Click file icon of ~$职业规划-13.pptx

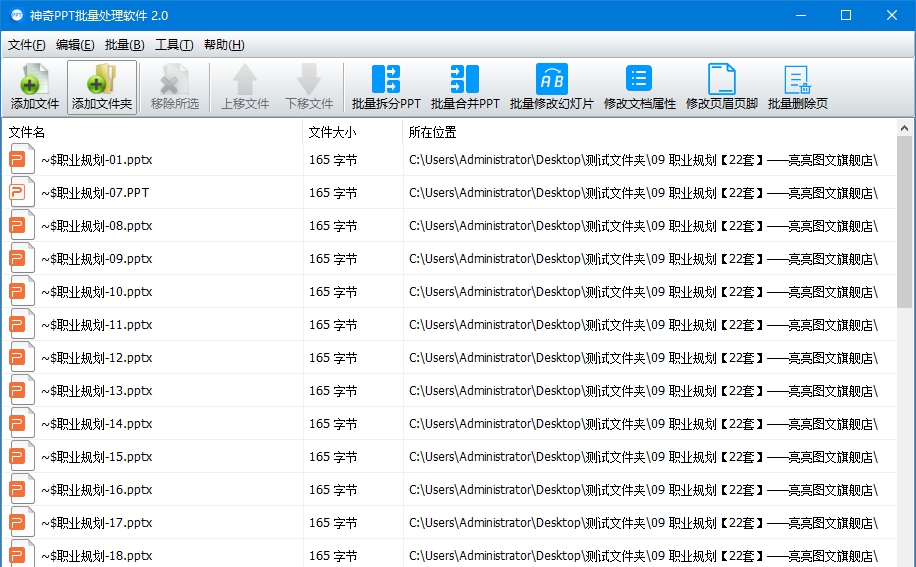click(x=21, y=390)
